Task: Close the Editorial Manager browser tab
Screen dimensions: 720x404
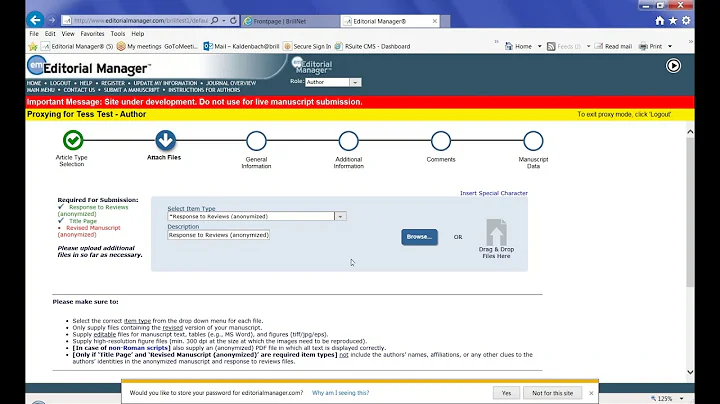Action: point(434,21)
